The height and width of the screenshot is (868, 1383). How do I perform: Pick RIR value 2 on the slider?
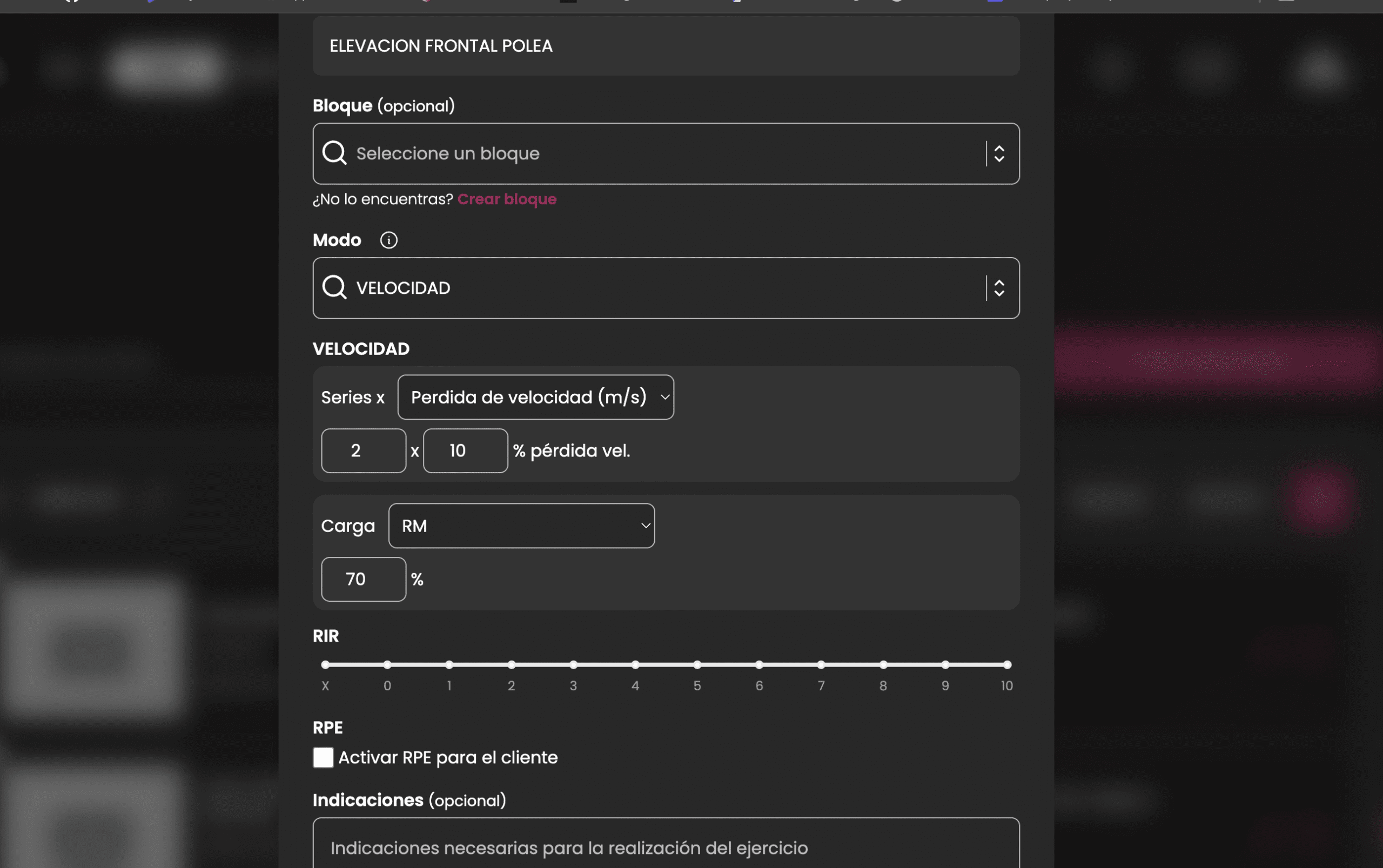(512, 665)
